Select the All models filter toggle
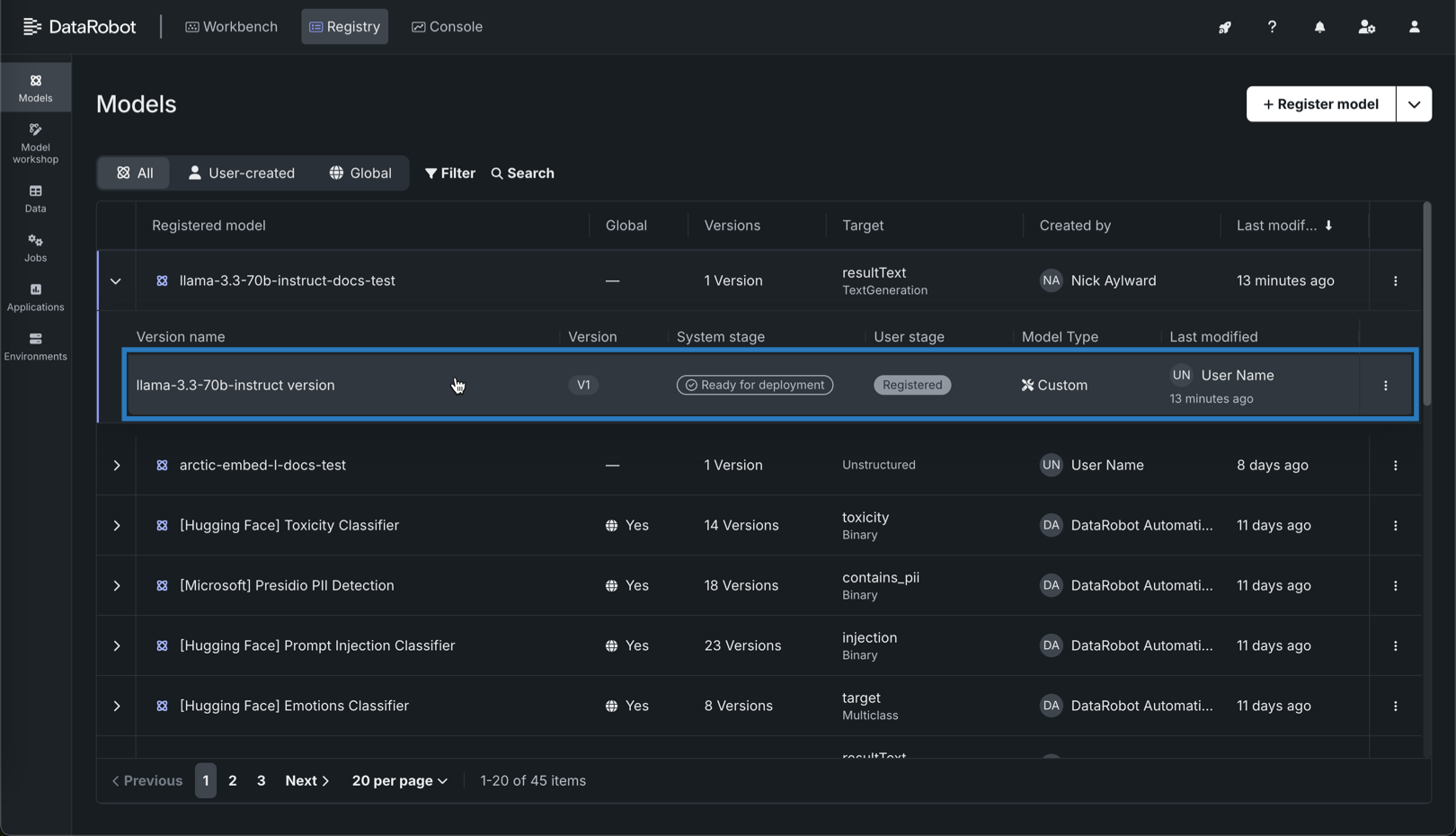Viewport: 1456px width, 836px height. [x=134, y=173]
